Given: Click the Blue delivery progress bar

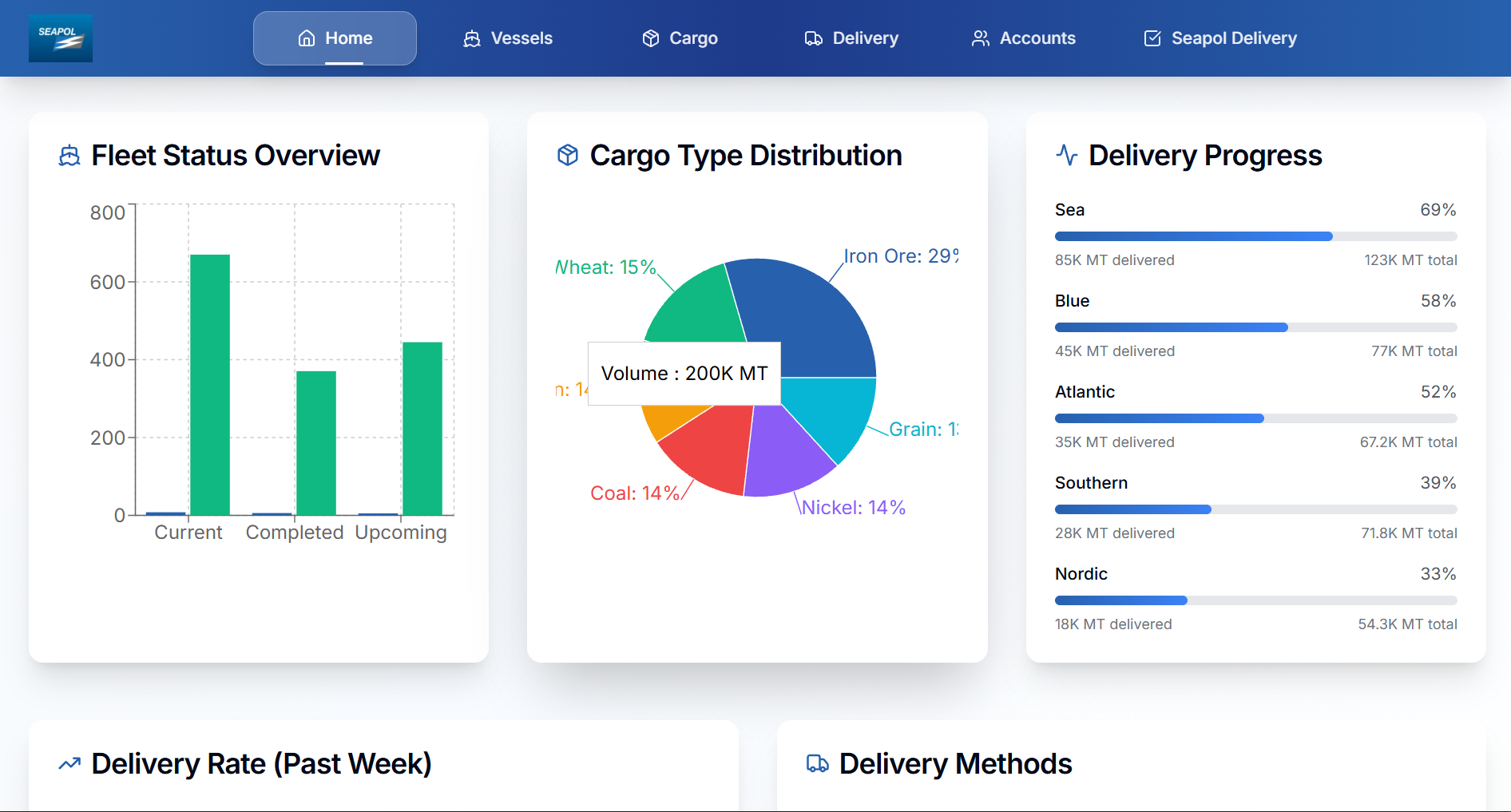Looking at the screenshot, I should click(x=1255, y=327).
